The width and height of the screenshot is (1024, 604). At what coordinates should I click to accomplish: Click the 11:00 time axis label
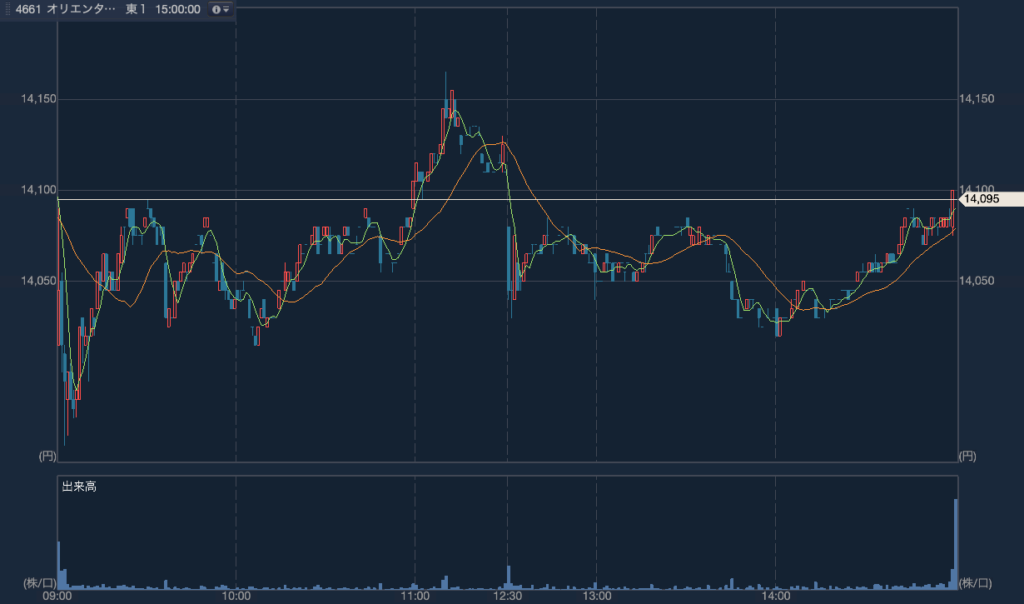coord(415,596)
